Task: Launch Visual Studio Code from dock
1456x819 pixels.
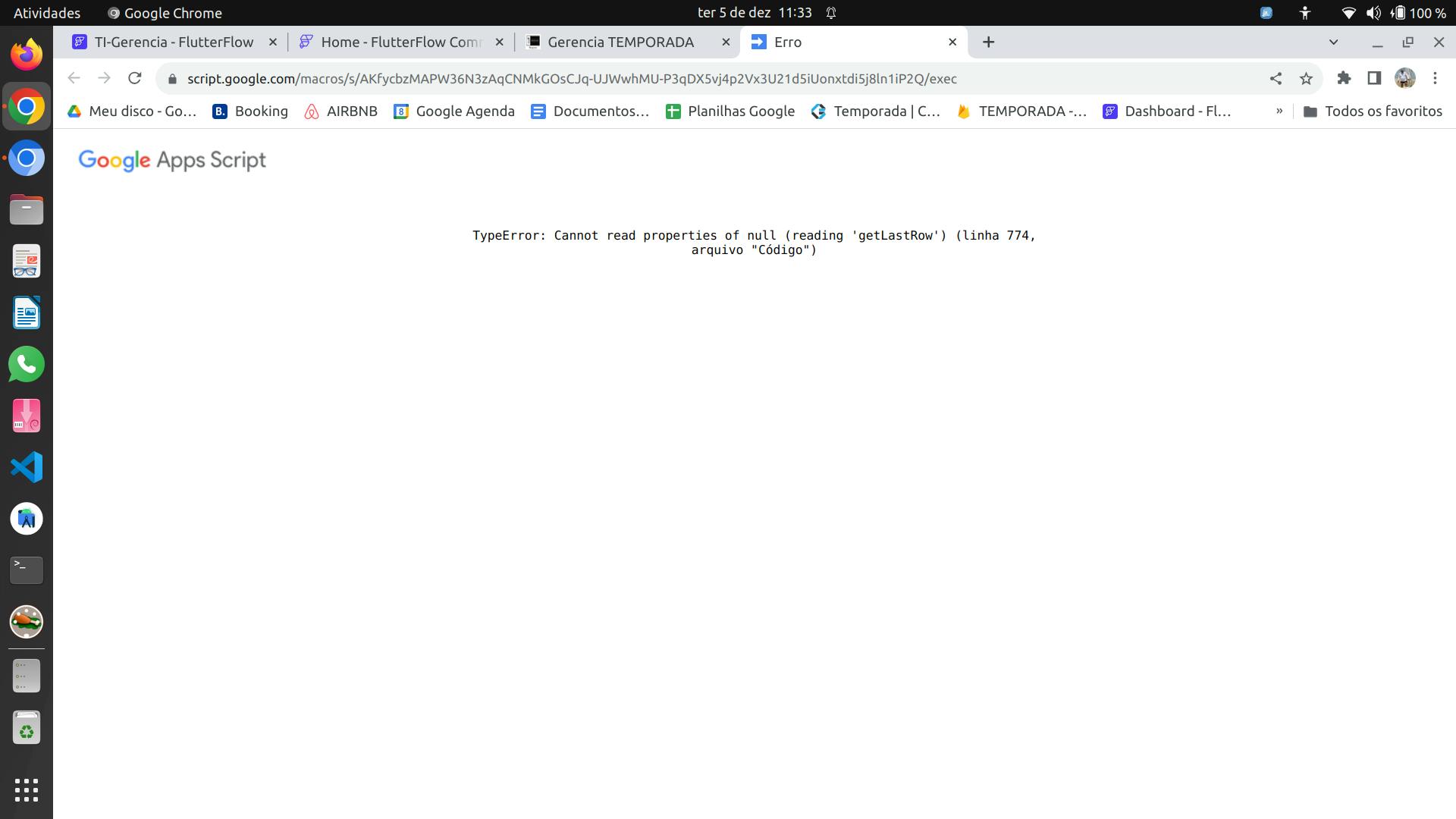Action: (x=27, y=467)
